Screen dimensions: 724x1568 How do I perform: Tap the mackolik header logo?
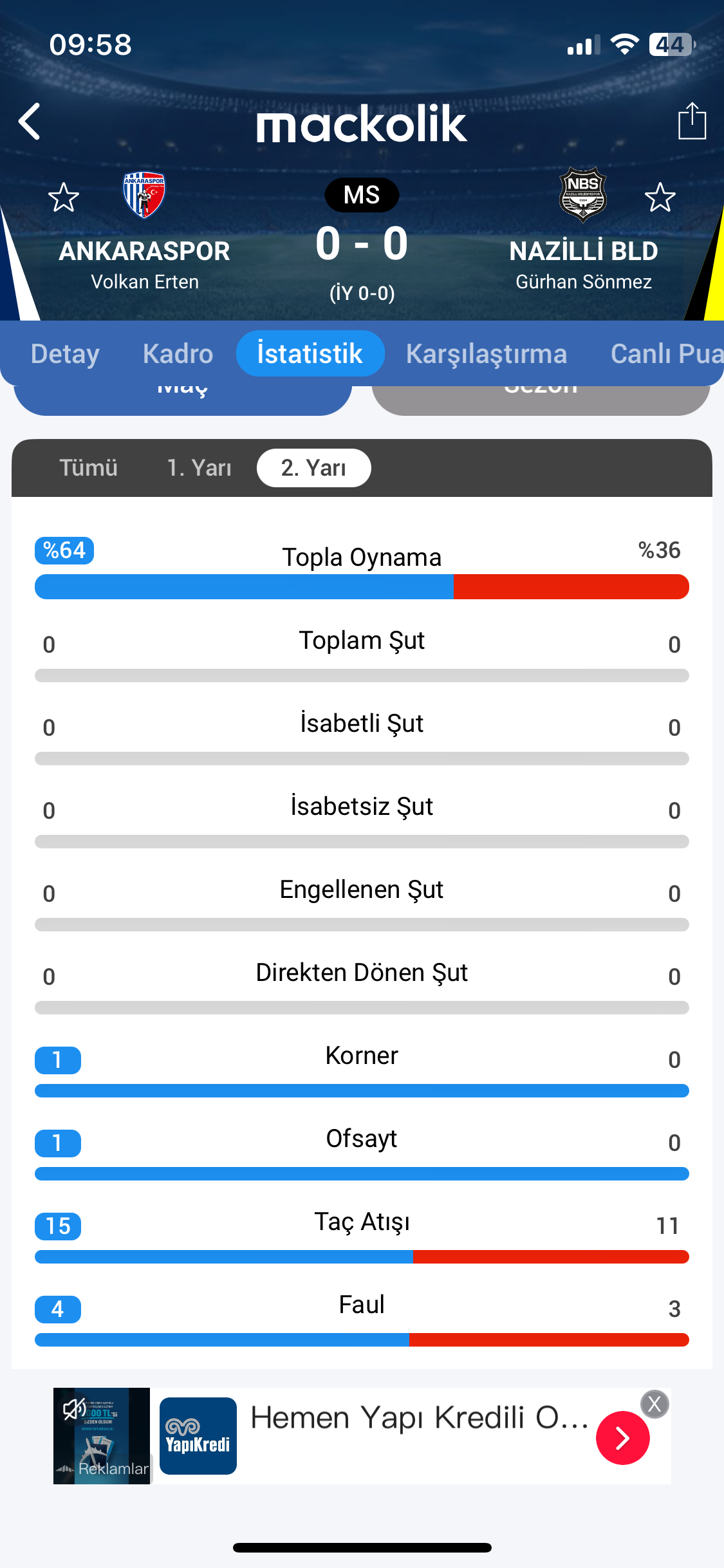(x=362, y=124)
